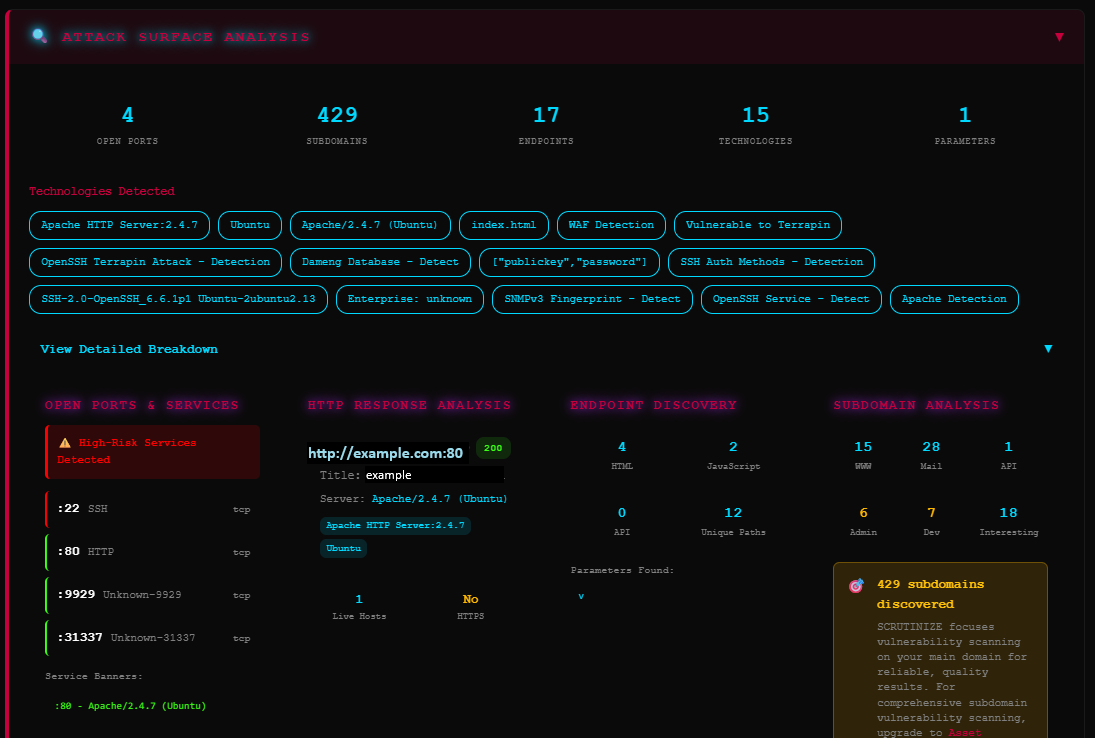Click the Ubuntu badge under HTTP response
1095x738 pixels.
344,548
